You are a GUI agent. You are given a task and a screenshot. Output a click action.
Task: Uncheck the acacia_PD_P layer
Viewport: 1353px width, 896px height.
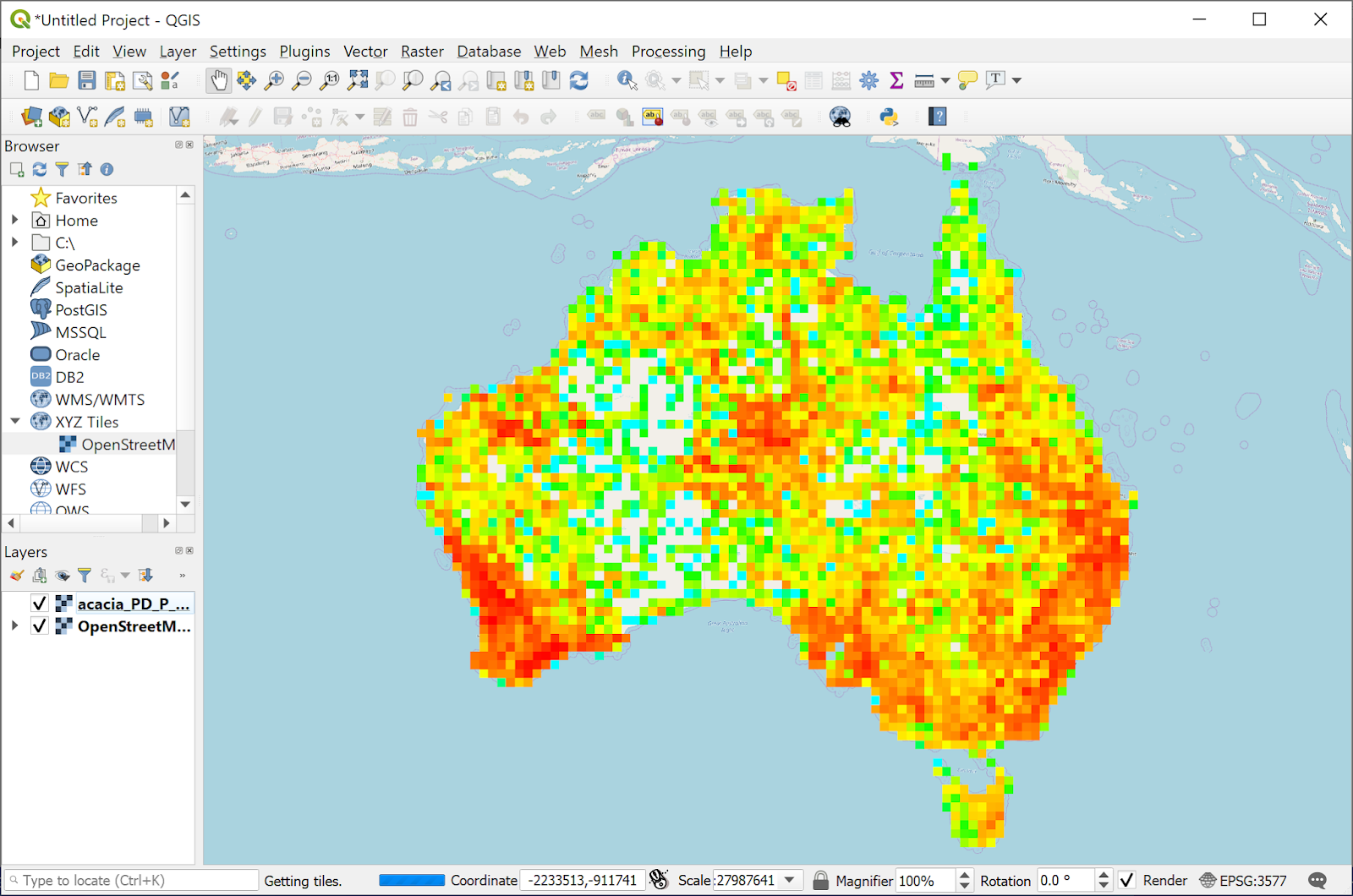pyautogui.click(x=40, y=603)
